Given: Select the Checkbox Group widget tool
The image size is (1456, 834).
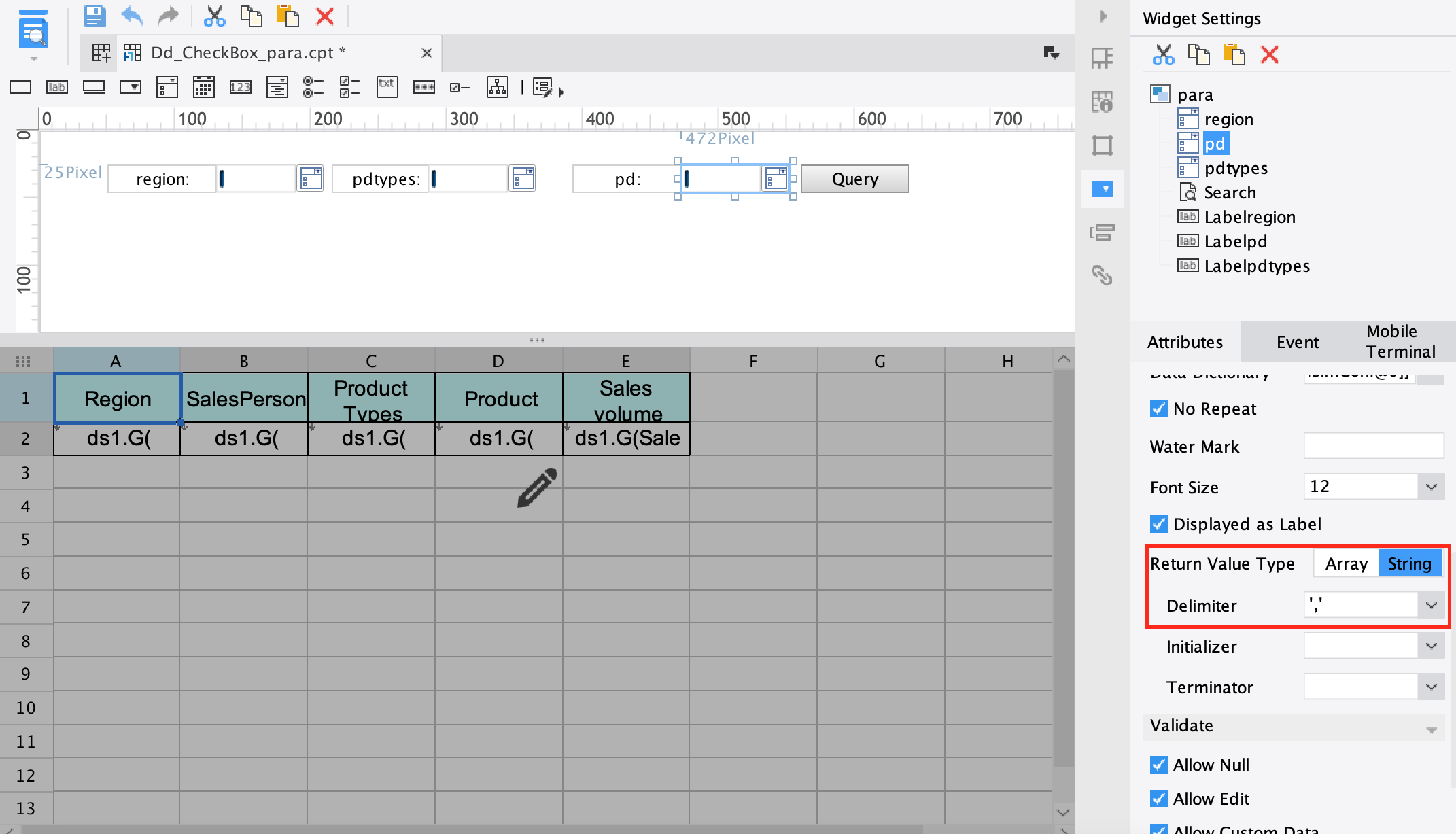Looking at the screenshot, I should (349, 87).
